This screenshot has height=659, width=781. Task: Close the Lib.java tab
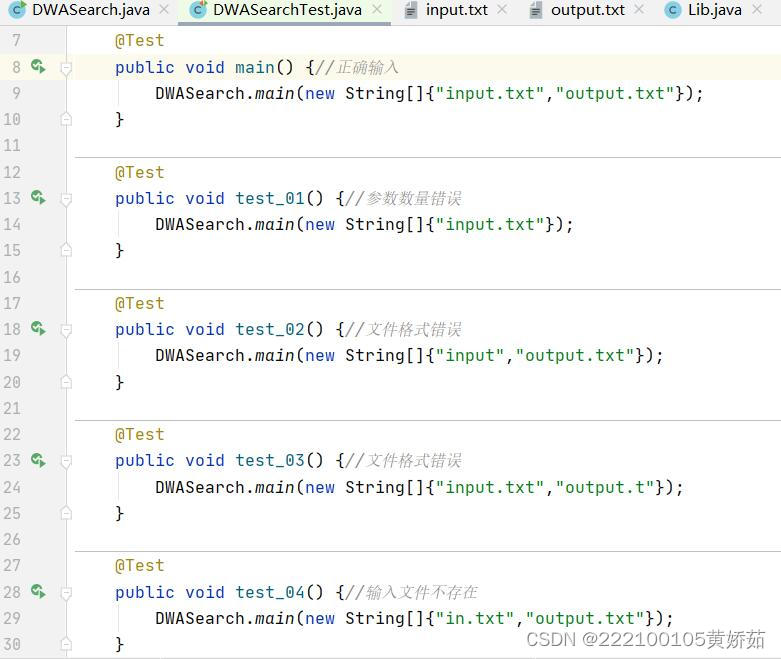pyautogui.click(x=757, y=9)
